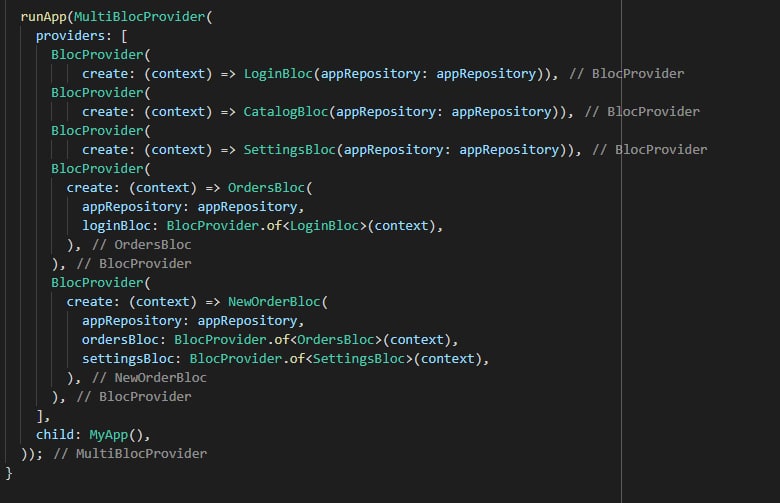Click BlocProvider( line above OrdersBloc create

[100, 169]
